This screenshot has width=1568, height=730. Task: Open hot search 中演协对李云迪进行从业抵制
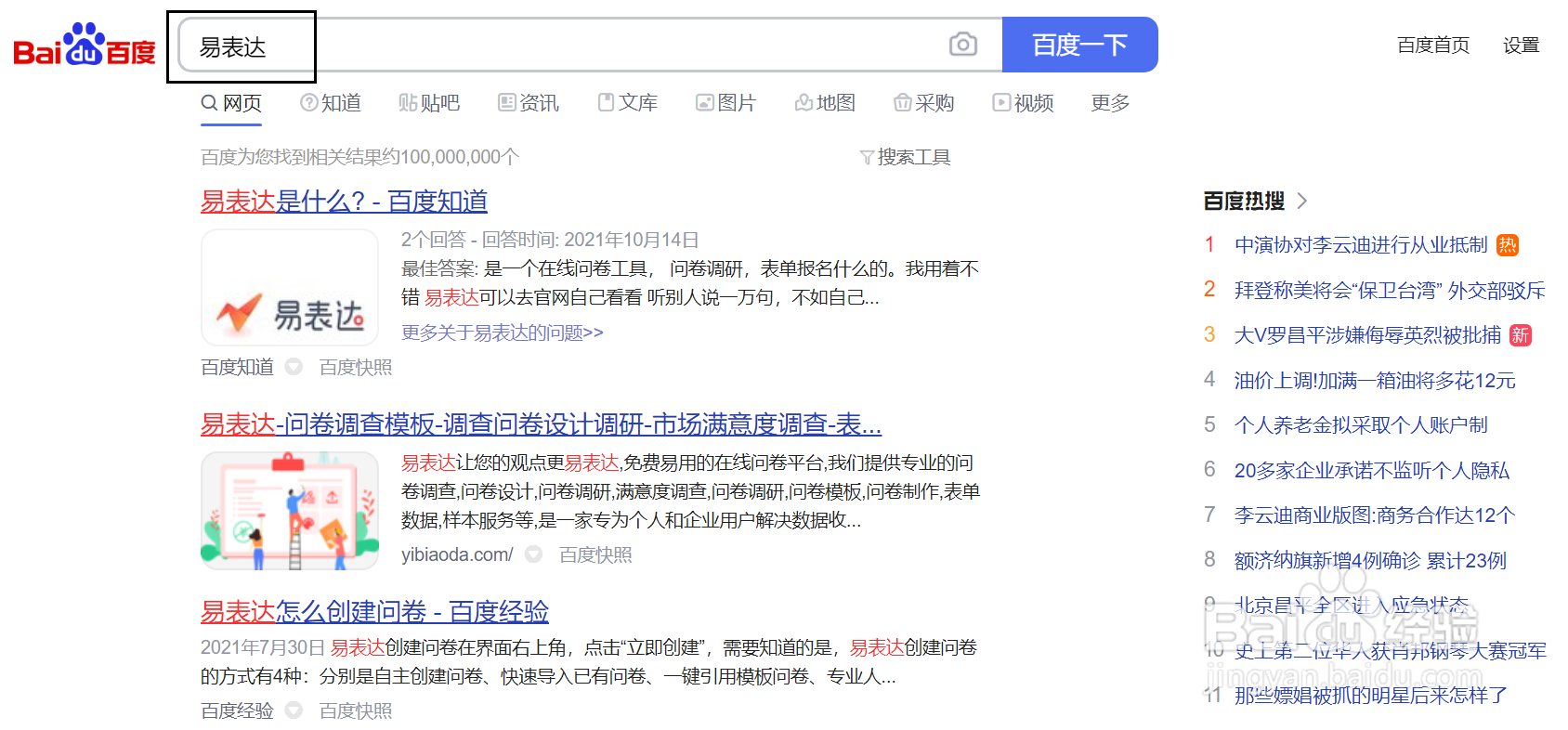pyautogui.click(x=1361, y=245)
